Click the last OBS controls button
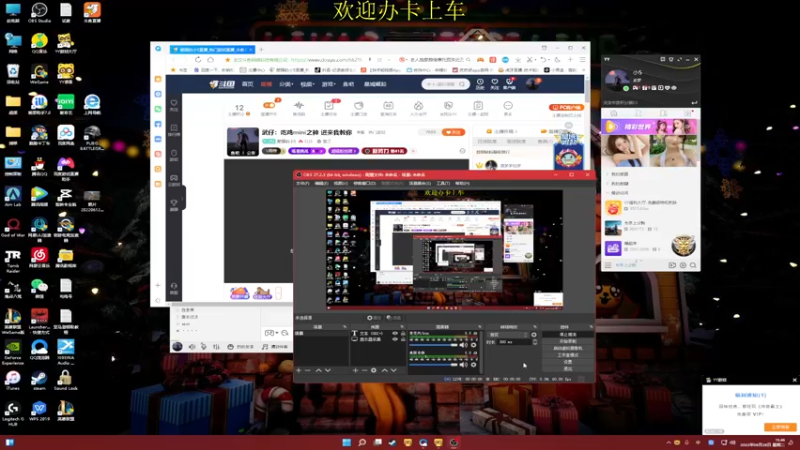Viewport: 800px width, 450px height. 568,368
